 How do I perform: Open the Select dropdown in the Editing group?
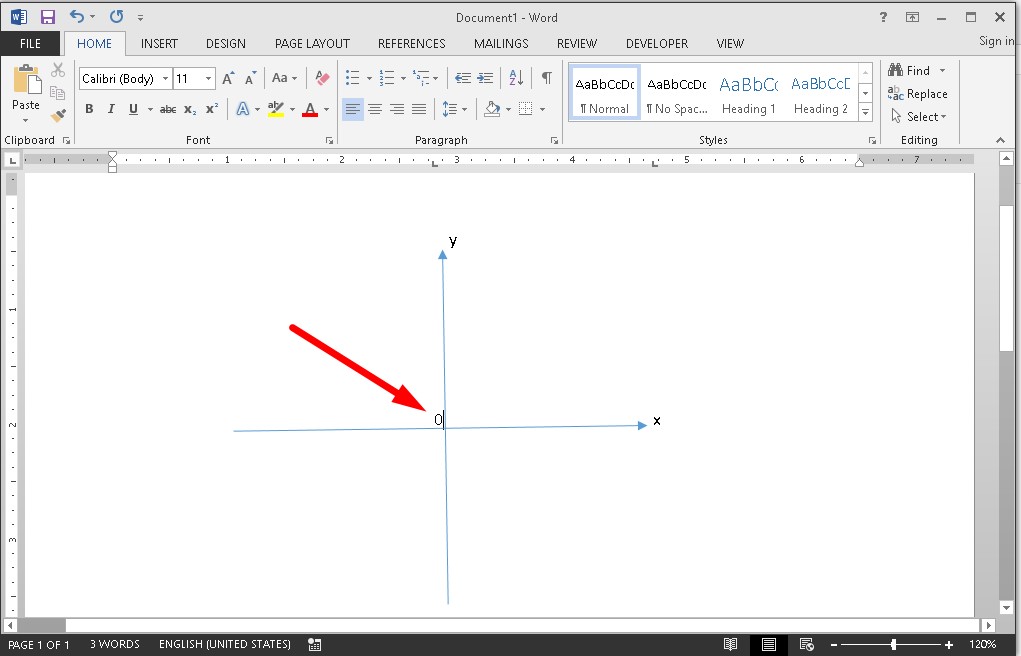click(920, 117)
